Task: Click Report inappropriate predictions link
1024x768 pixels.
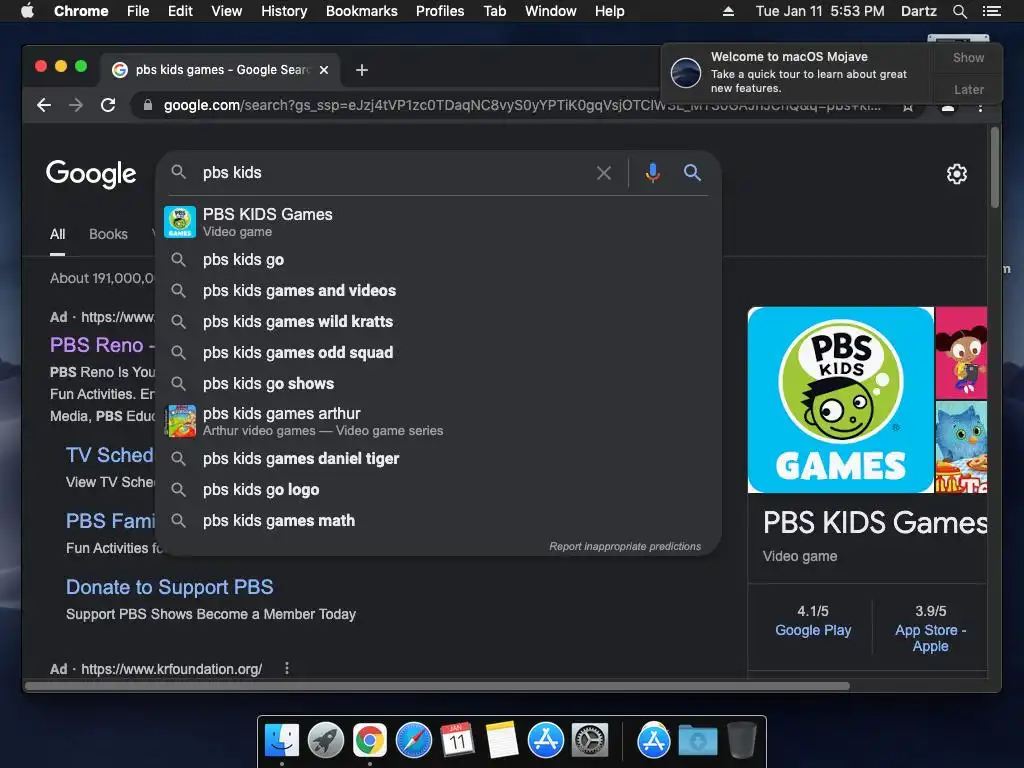Action: pos(625,546)
